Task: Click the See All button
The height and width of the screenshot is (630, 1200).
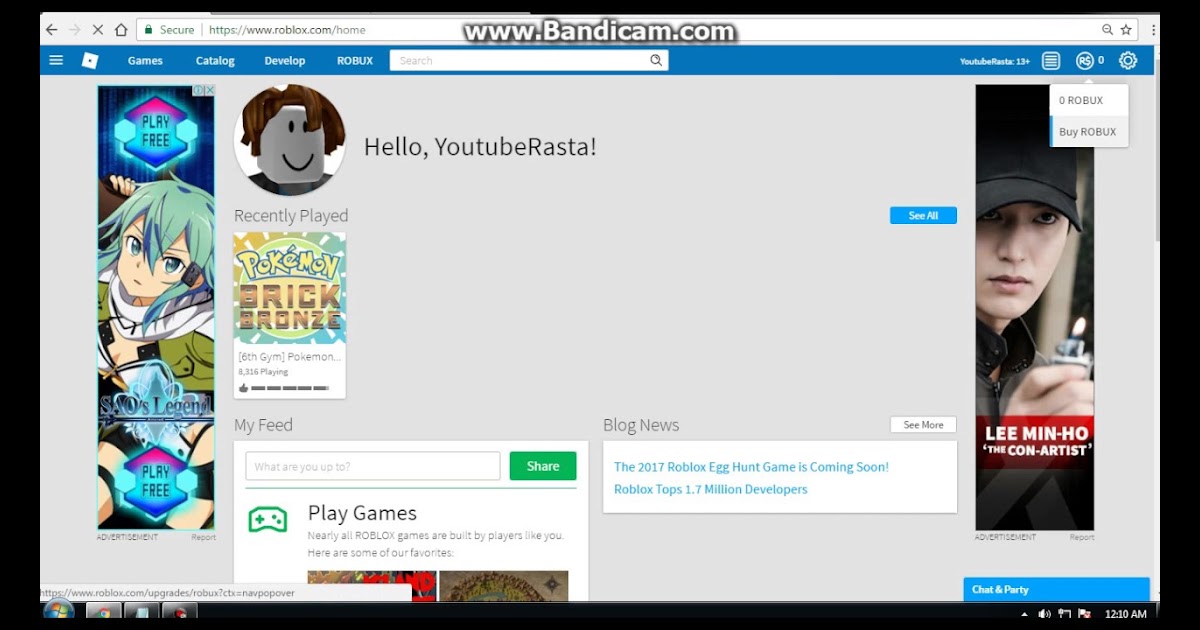Action: click(x=923, y=215)
